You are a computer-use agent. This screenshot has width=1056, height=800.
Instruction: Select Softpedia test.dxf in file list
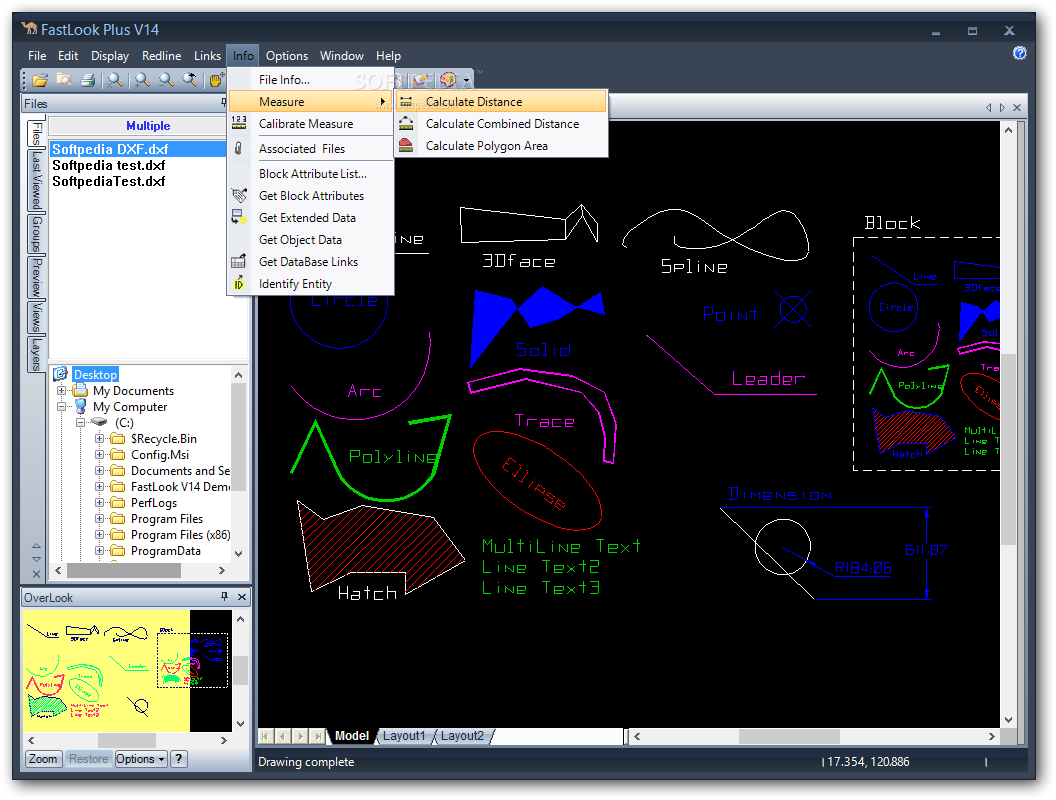pyautogui.click(x=108, y=165)
